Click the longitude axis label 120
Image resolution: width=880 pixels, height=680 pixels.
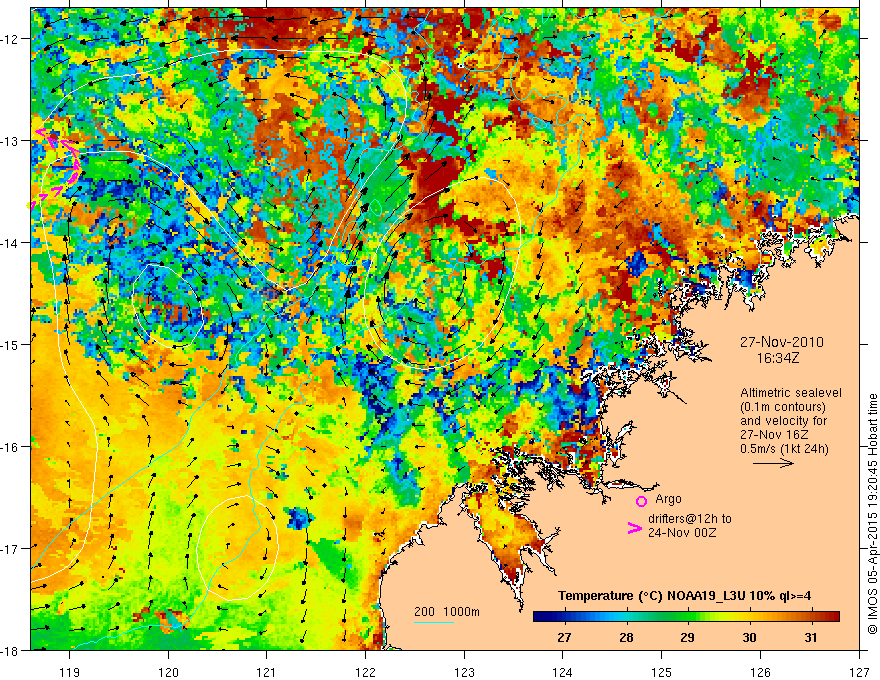[168, 672]
